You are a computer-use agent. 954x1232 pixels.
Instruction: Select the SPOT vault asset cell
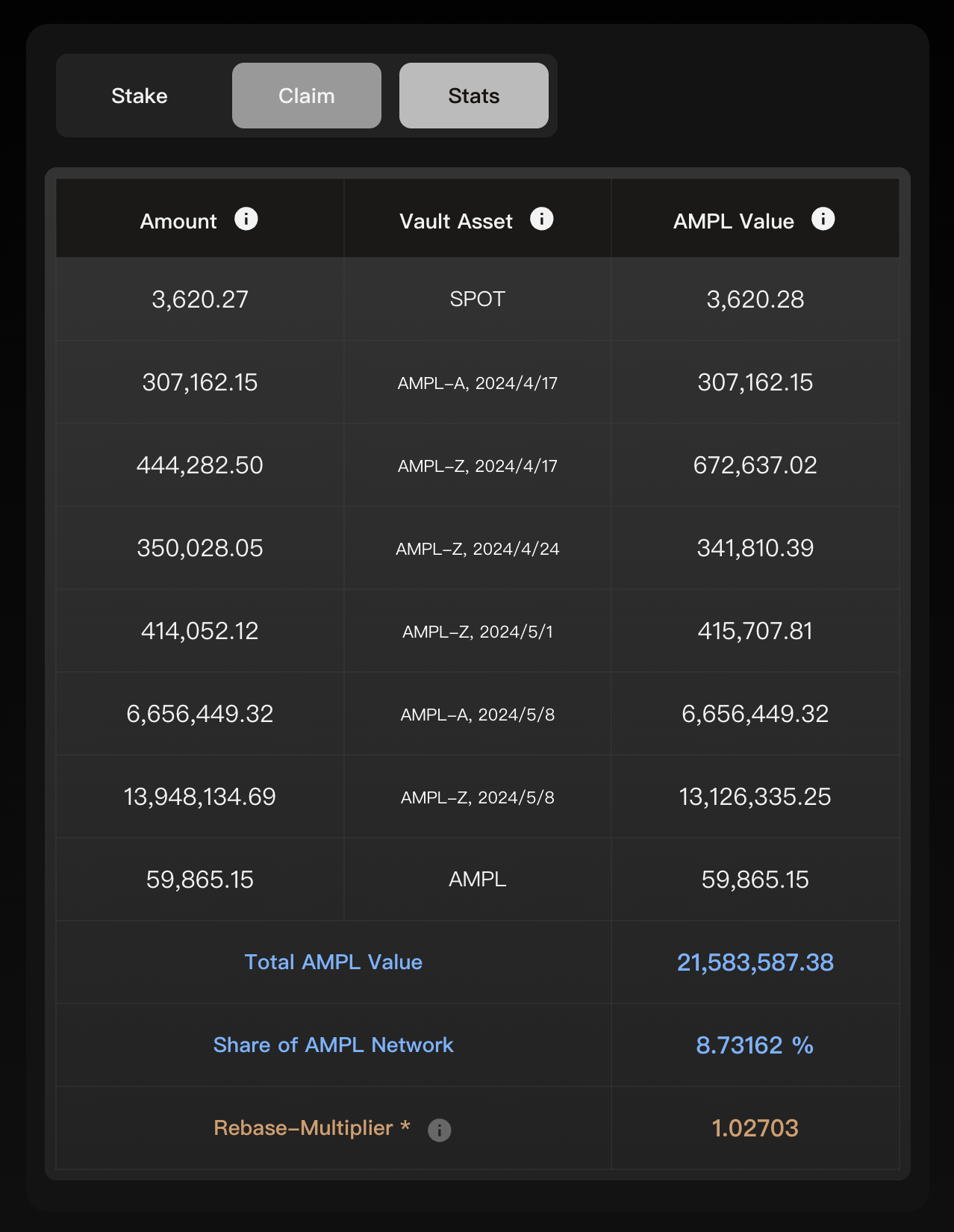(x=477, y=299)
